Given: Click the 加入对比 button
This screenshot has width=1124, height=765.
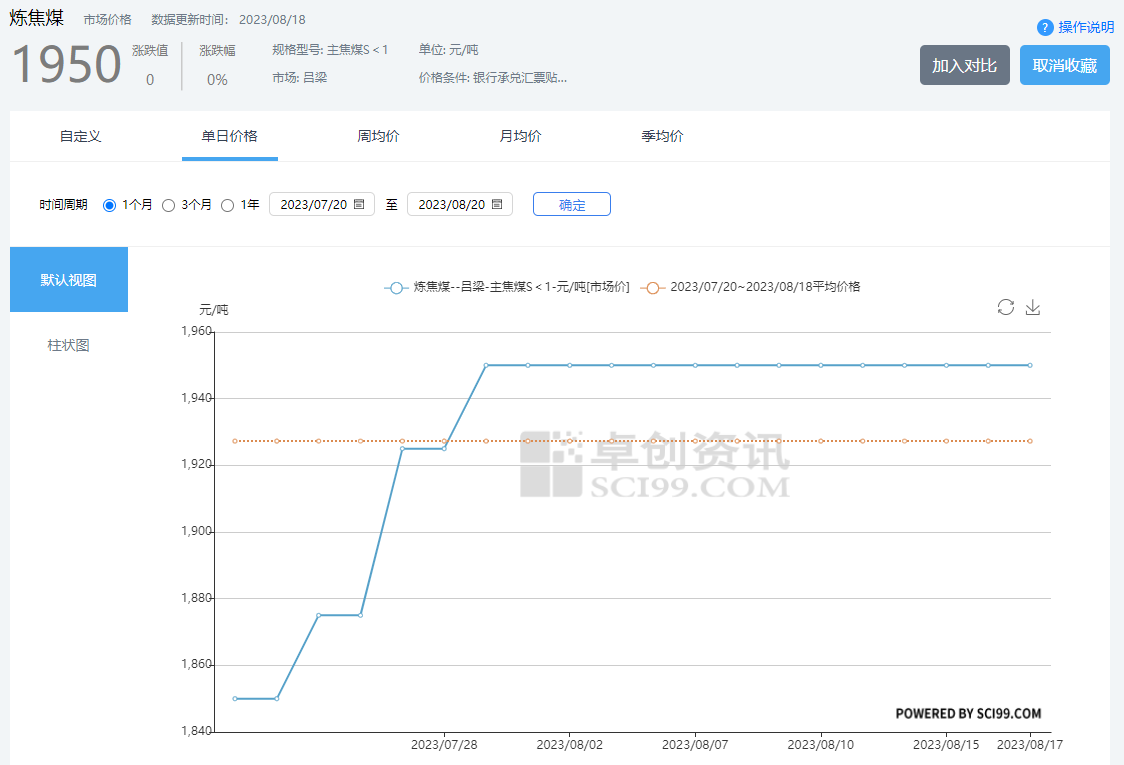Looking at the screenshot, I should pyautogui.click(x=964, y=65).
